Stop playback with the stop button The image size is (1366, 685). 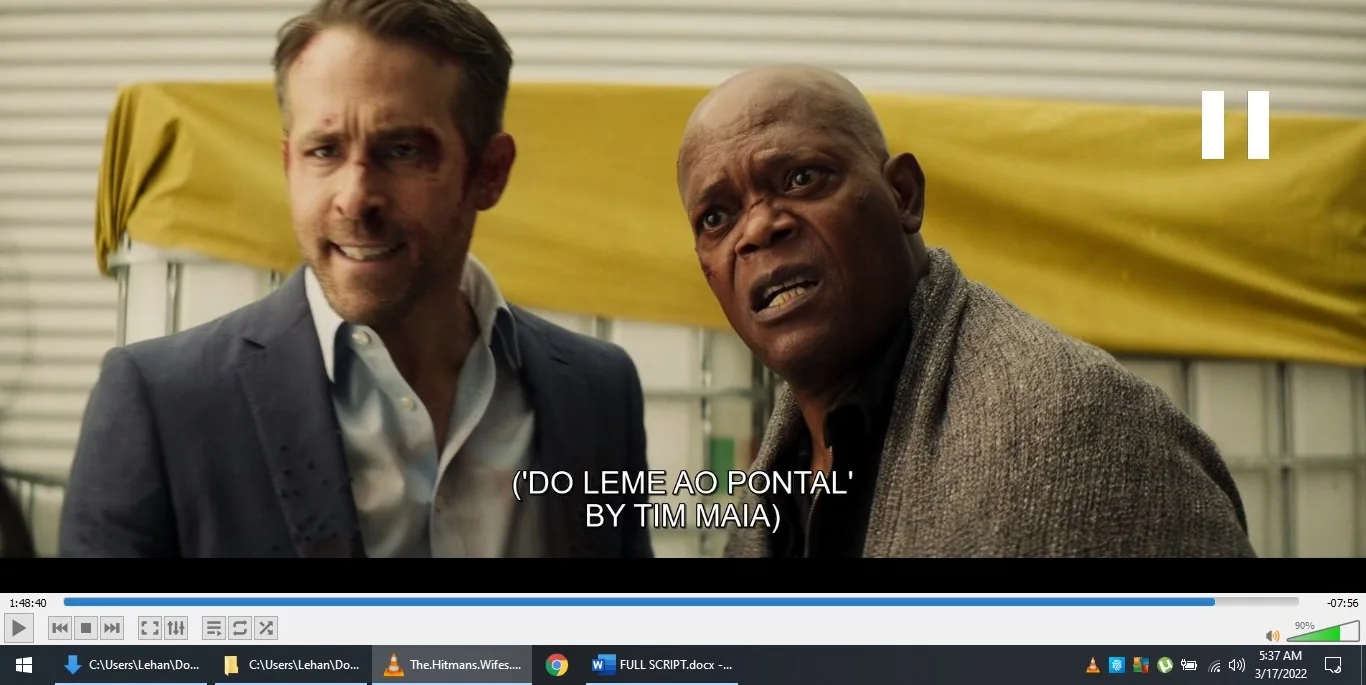(86, 628)
